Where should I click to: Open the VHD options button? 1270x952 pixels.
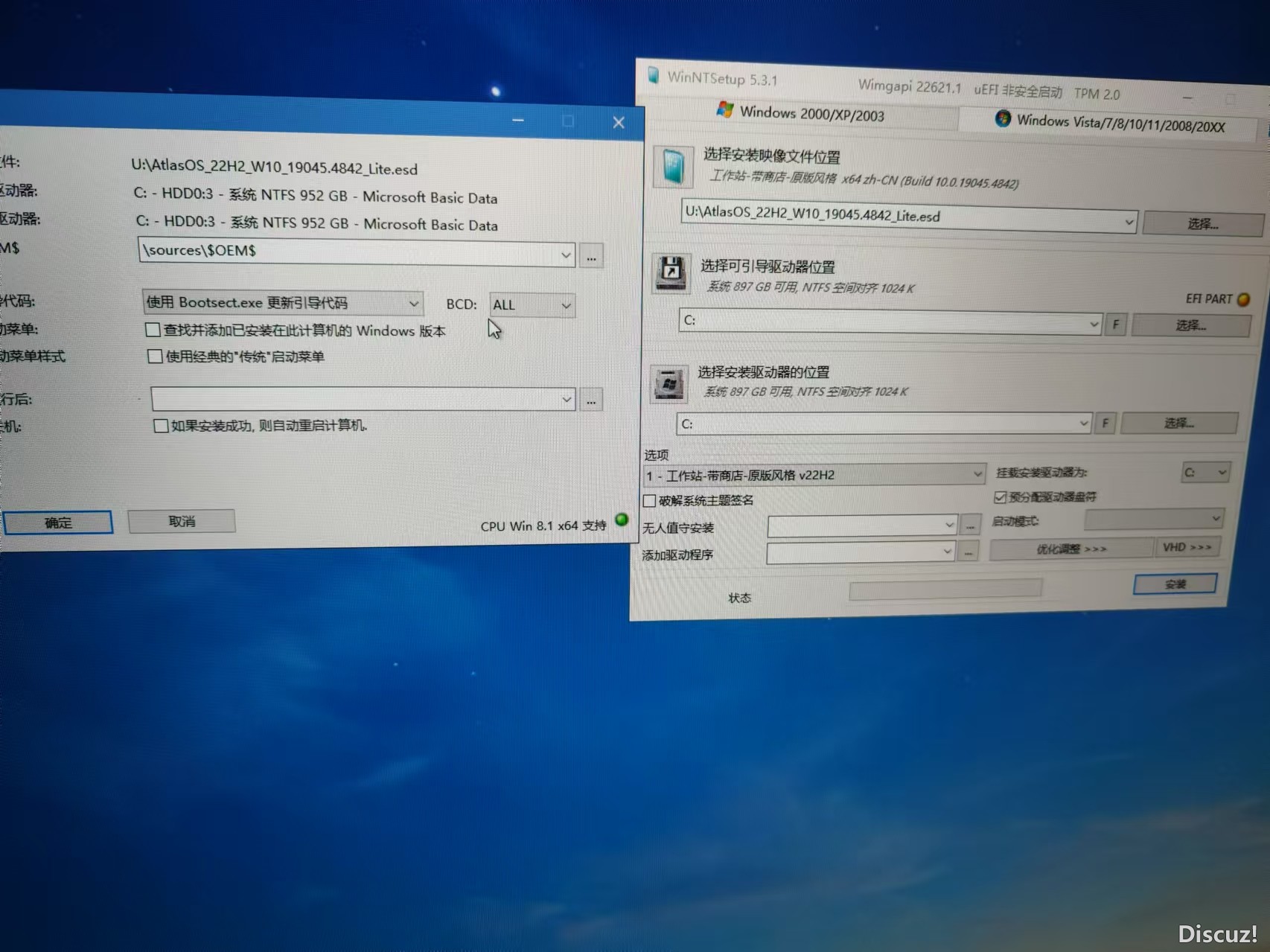point(1187,547)
